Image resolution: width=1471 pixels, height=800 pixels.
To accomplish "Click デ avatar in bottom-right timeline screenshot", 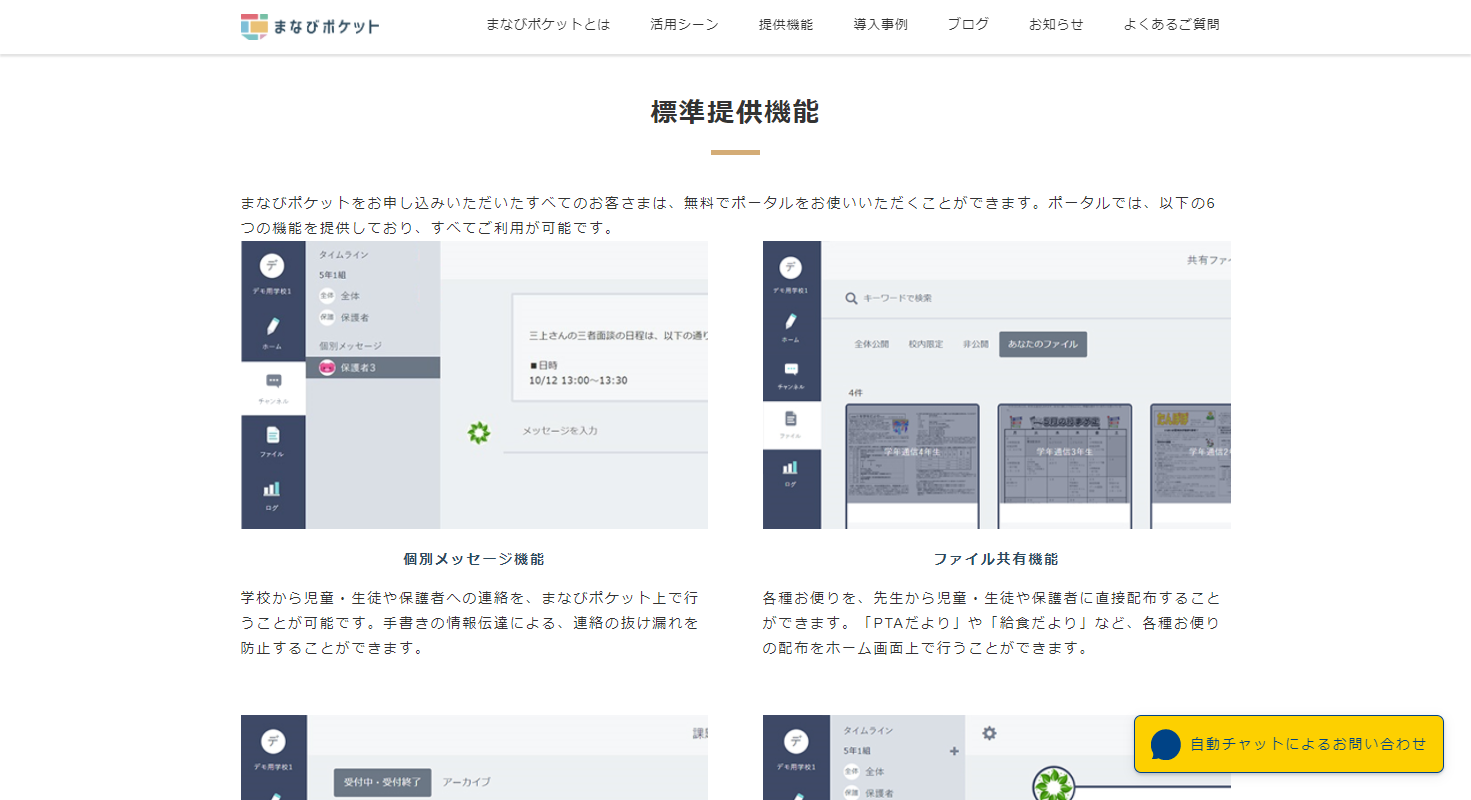I will click(796, 742).
